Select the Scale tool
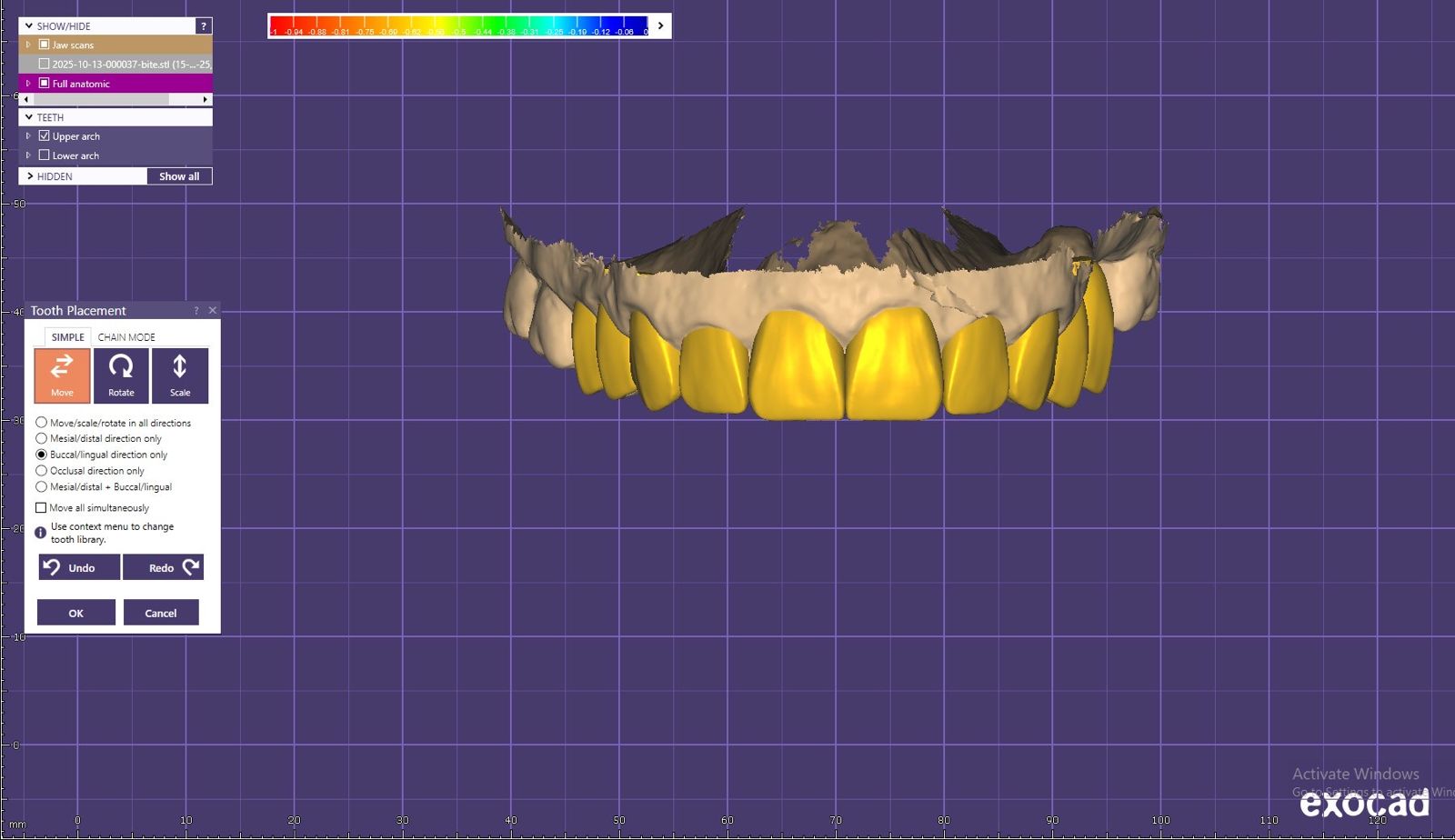This screenshot has height=840, width=1455. (180, 375)
